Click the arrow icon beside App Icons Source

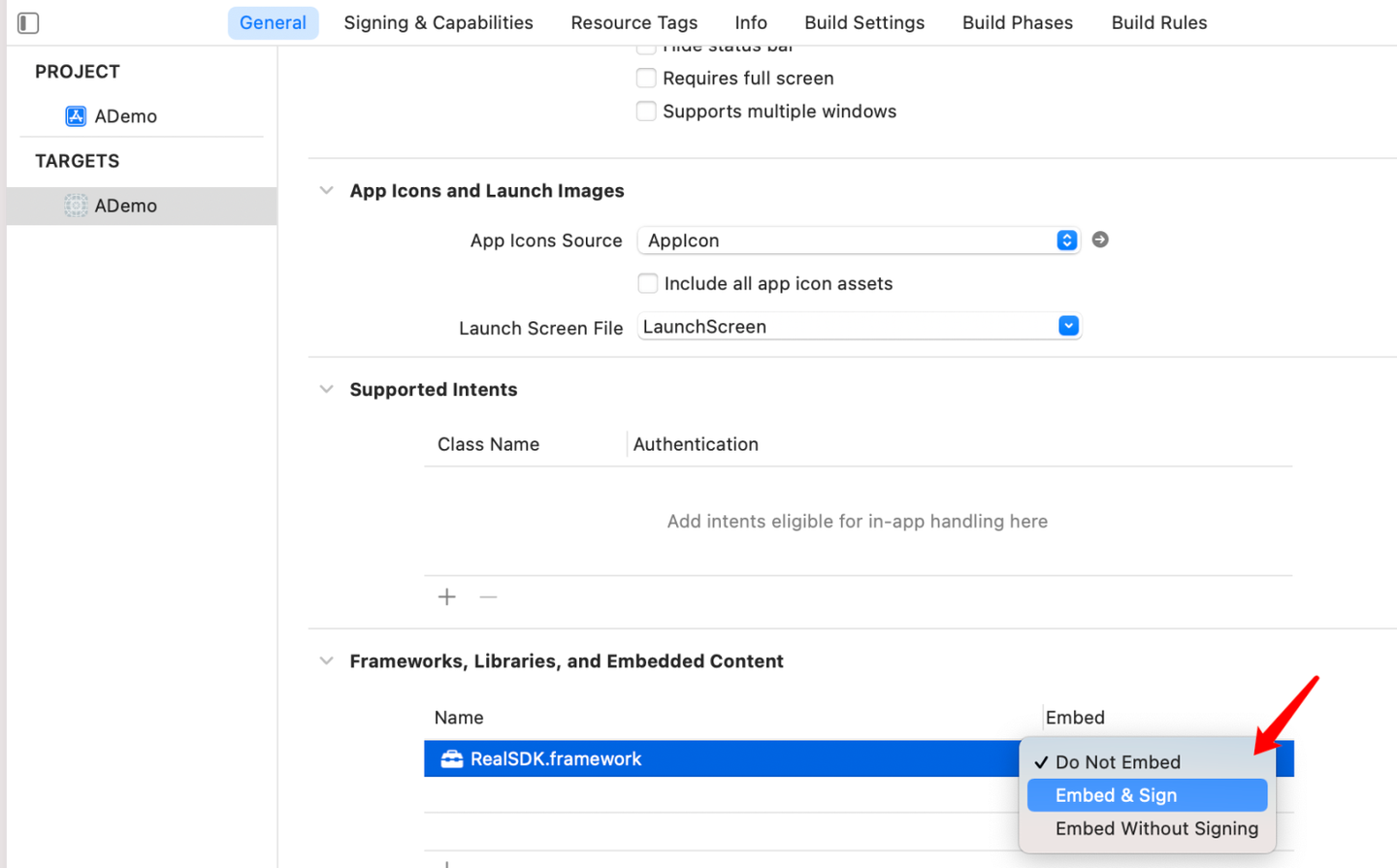1100,240
